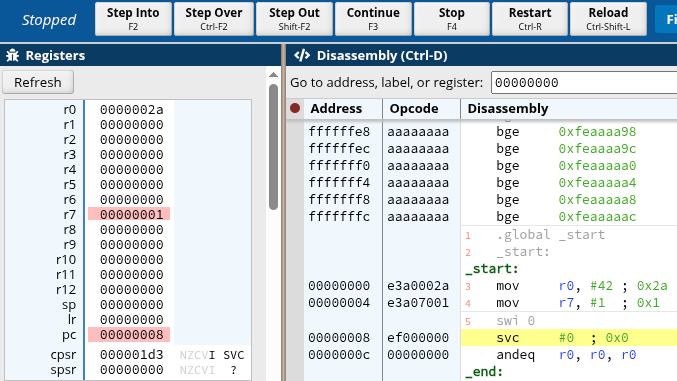Click the registers panel scrollbar thumb
This screenshot has width=677, height=381.
pyautogui.click(x=273, y=147)
